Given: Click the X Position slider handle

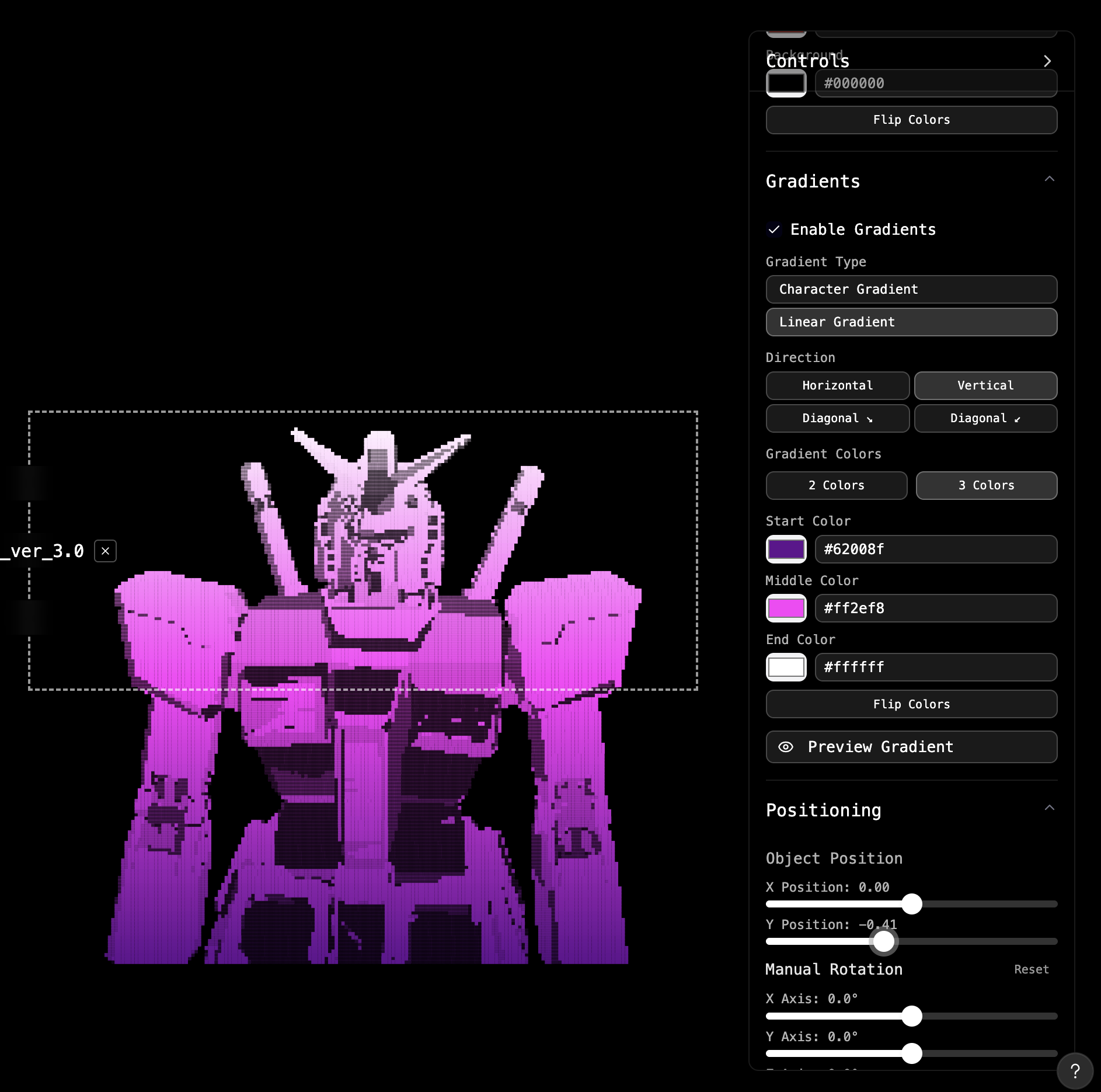Looking at the screenshot, I should (x=911, y=904).
